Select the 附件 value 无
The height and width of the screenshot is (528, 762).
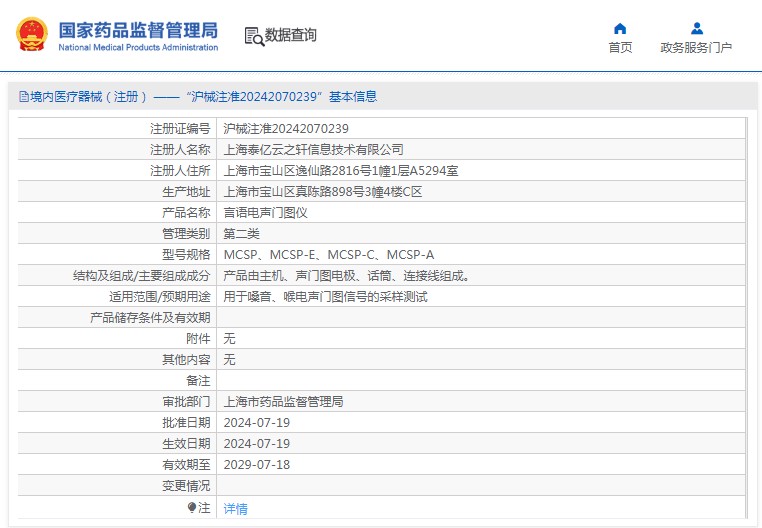229,338
